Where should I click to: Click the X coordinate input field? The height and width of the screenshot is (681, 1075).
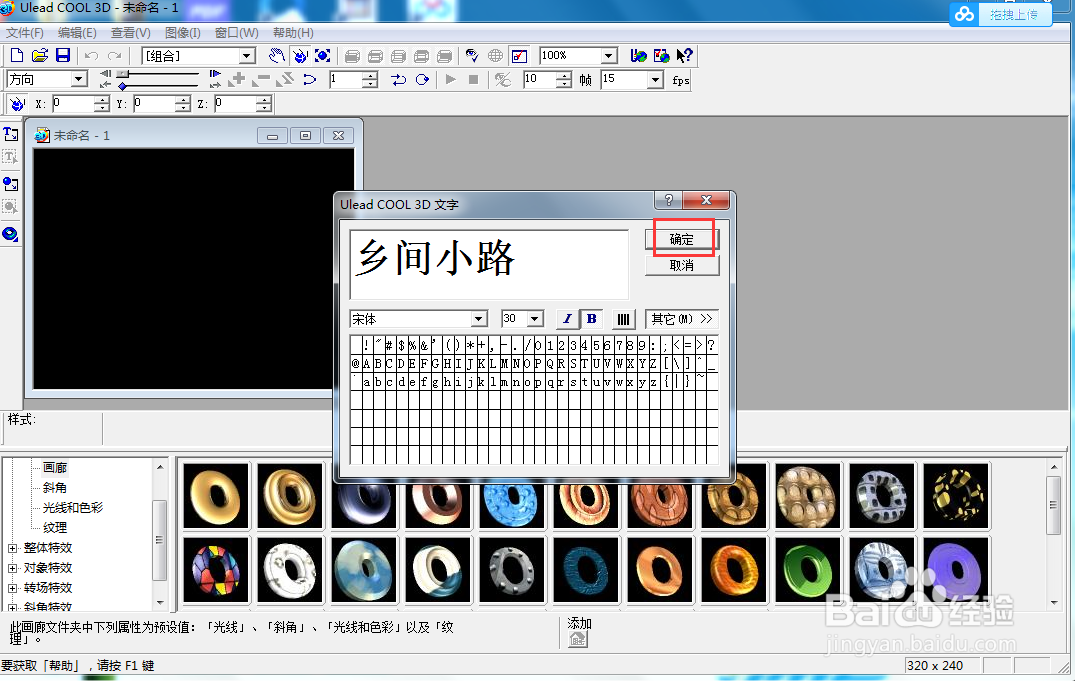(x=73, y=104)
